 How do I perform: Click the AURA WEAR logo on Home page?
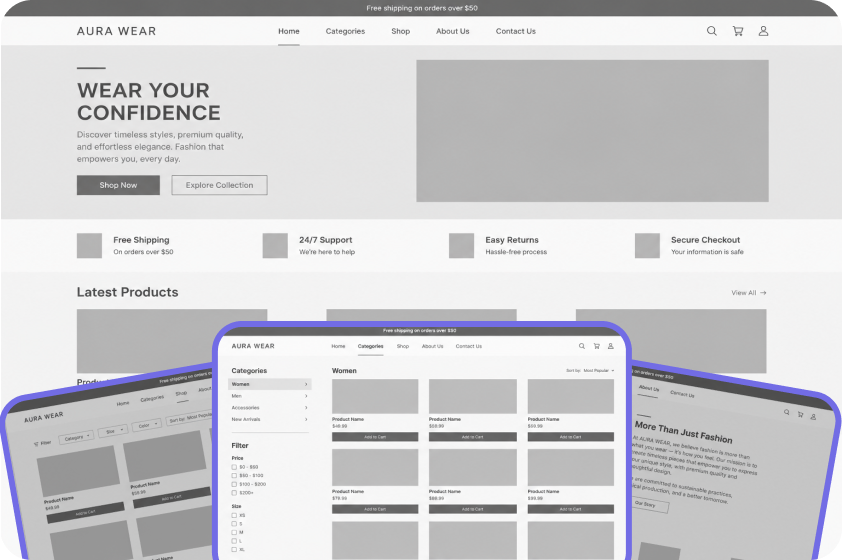[117, 31]
